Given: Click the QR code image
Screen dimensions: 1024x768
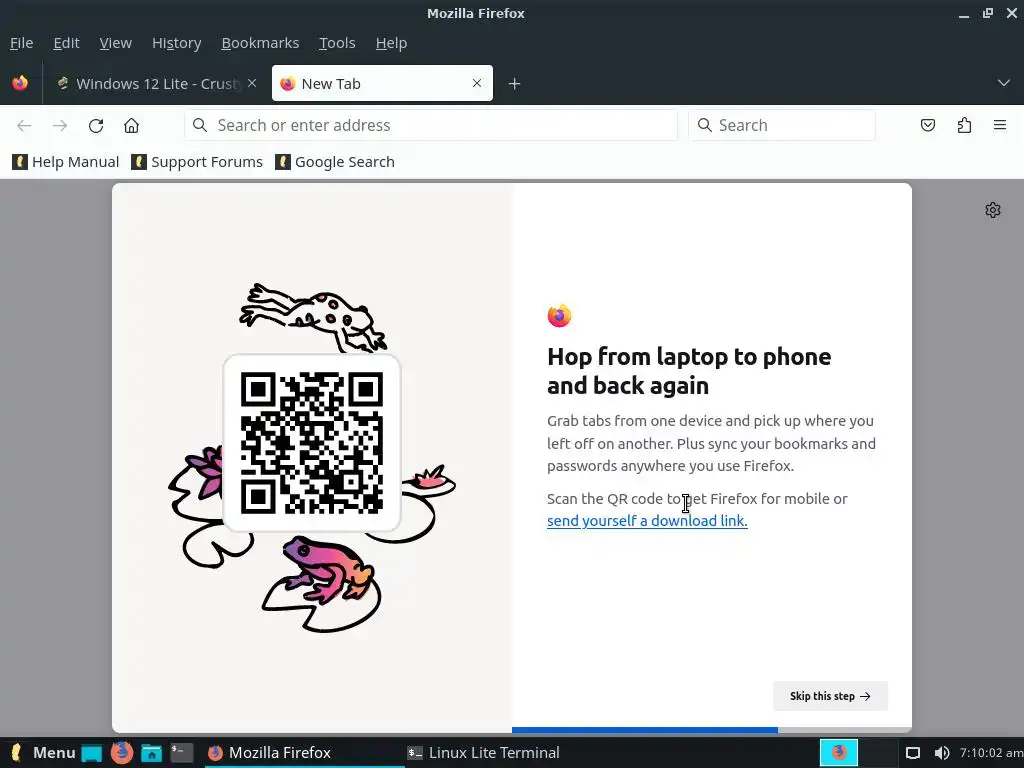Looking at the screenshot, I should tap(312, 443).
